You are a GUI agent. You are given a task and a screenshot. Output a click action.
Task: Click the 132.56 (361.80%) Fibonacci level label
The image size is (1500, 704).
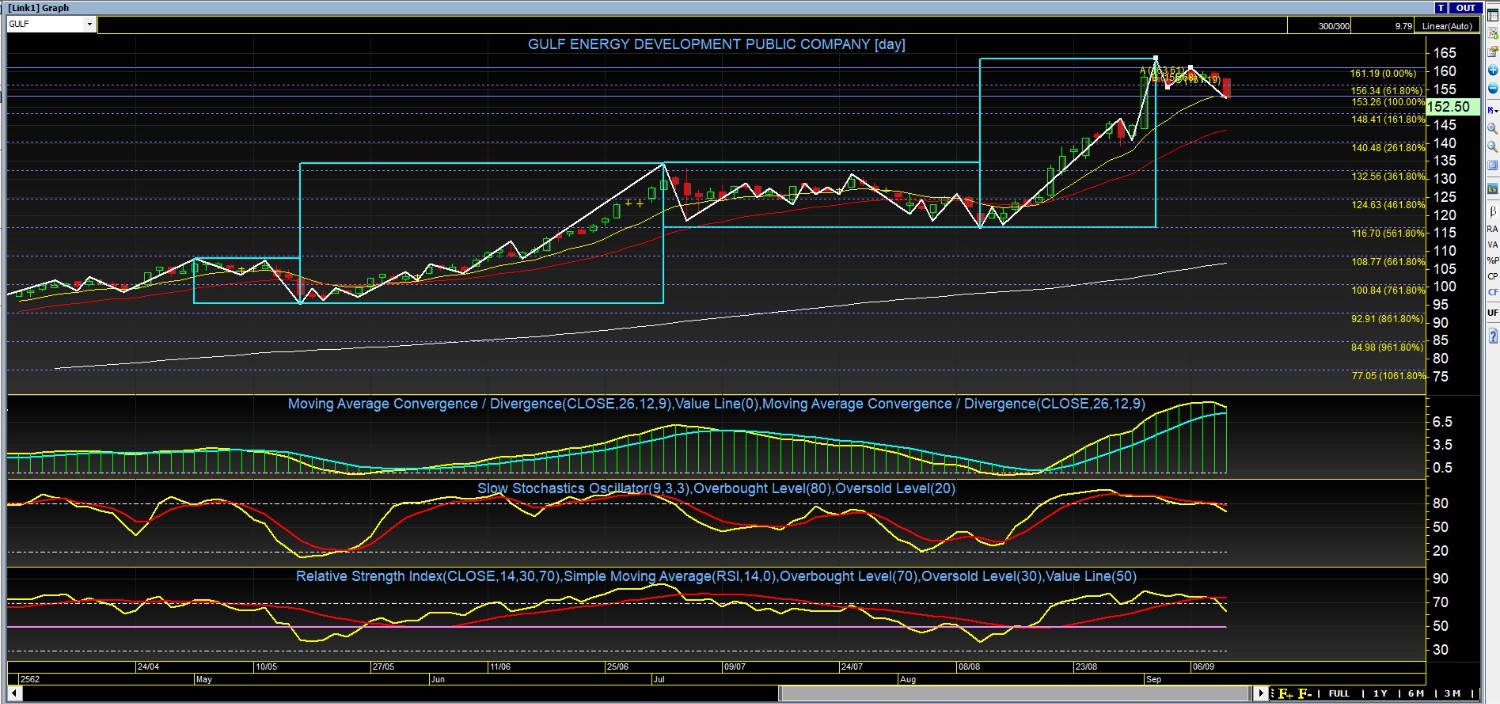1388,176
